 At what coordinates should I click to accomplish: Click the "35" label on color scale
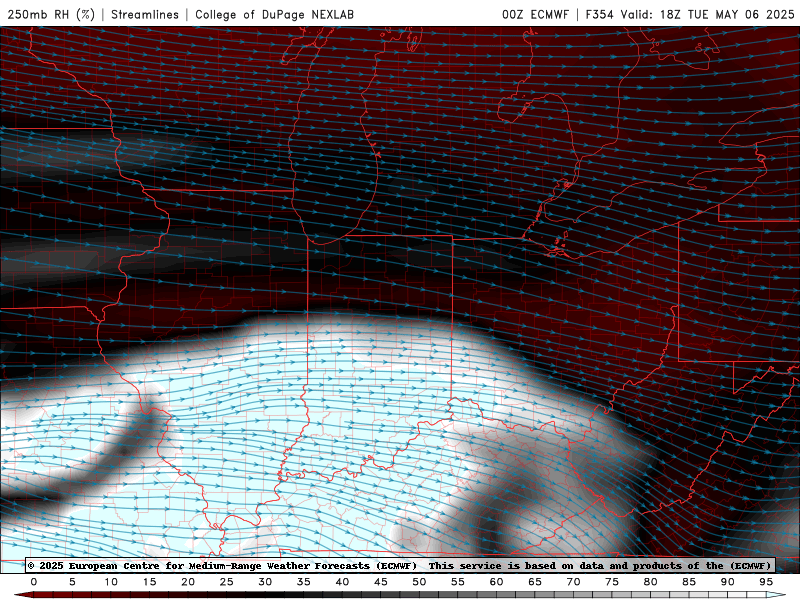click(x=304, y=582)
